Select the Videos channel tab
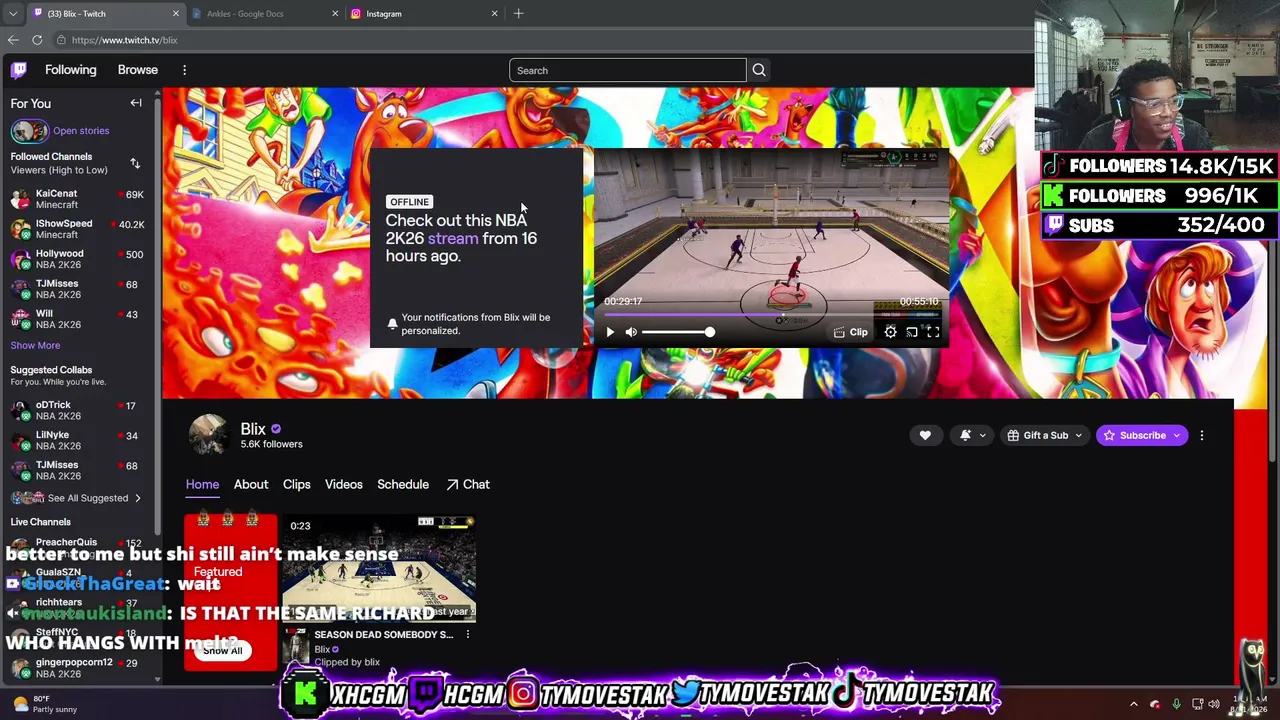Viewport: 1280px width, 720px height. point(343,484)
